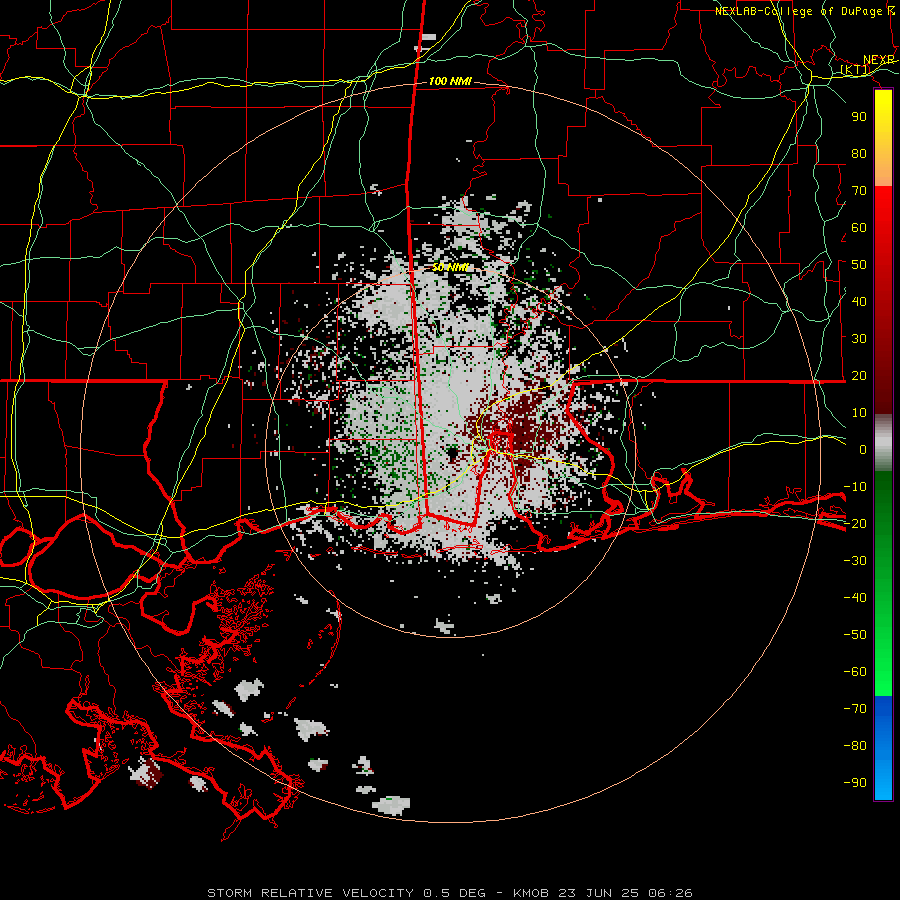
Task: Click the -20 value on velocity scale
Action: coord(855,524)
